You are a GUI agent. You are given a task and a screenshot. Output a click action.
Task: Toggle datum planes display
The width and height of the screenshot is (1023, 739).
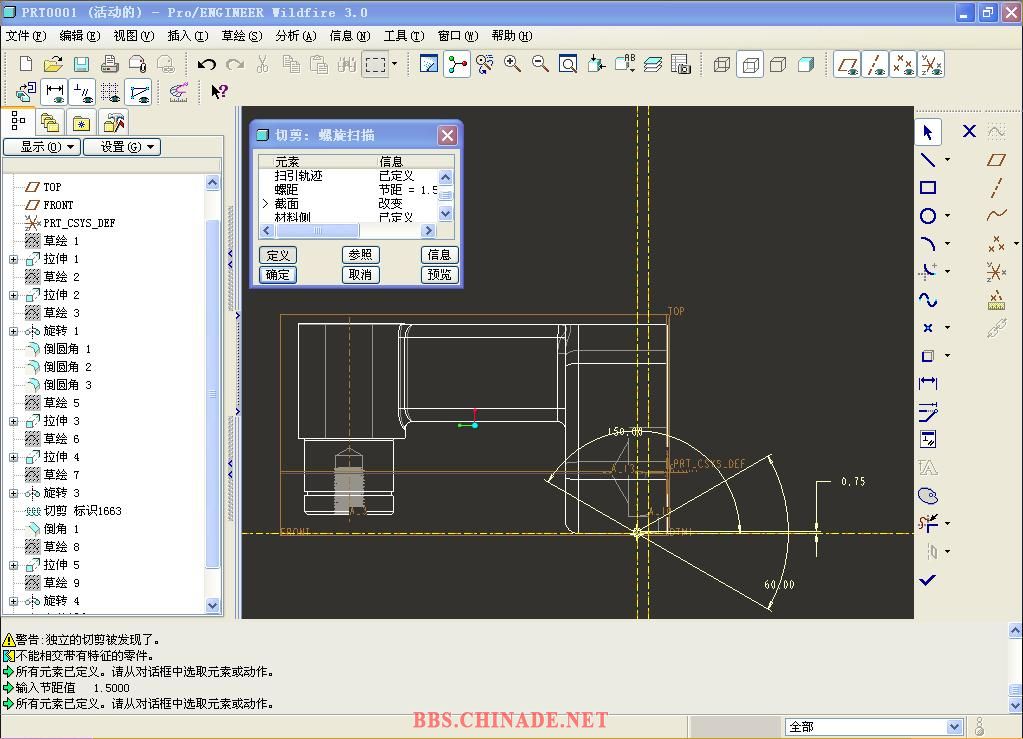tap(847, 65)
